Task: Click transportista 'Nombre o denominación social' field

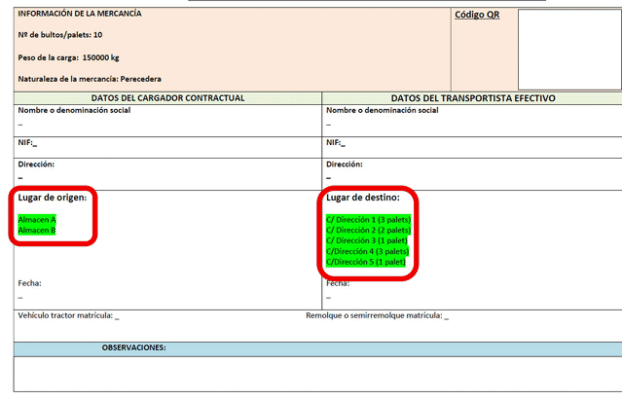Action: pyautogui.click(x=472, y=121)
